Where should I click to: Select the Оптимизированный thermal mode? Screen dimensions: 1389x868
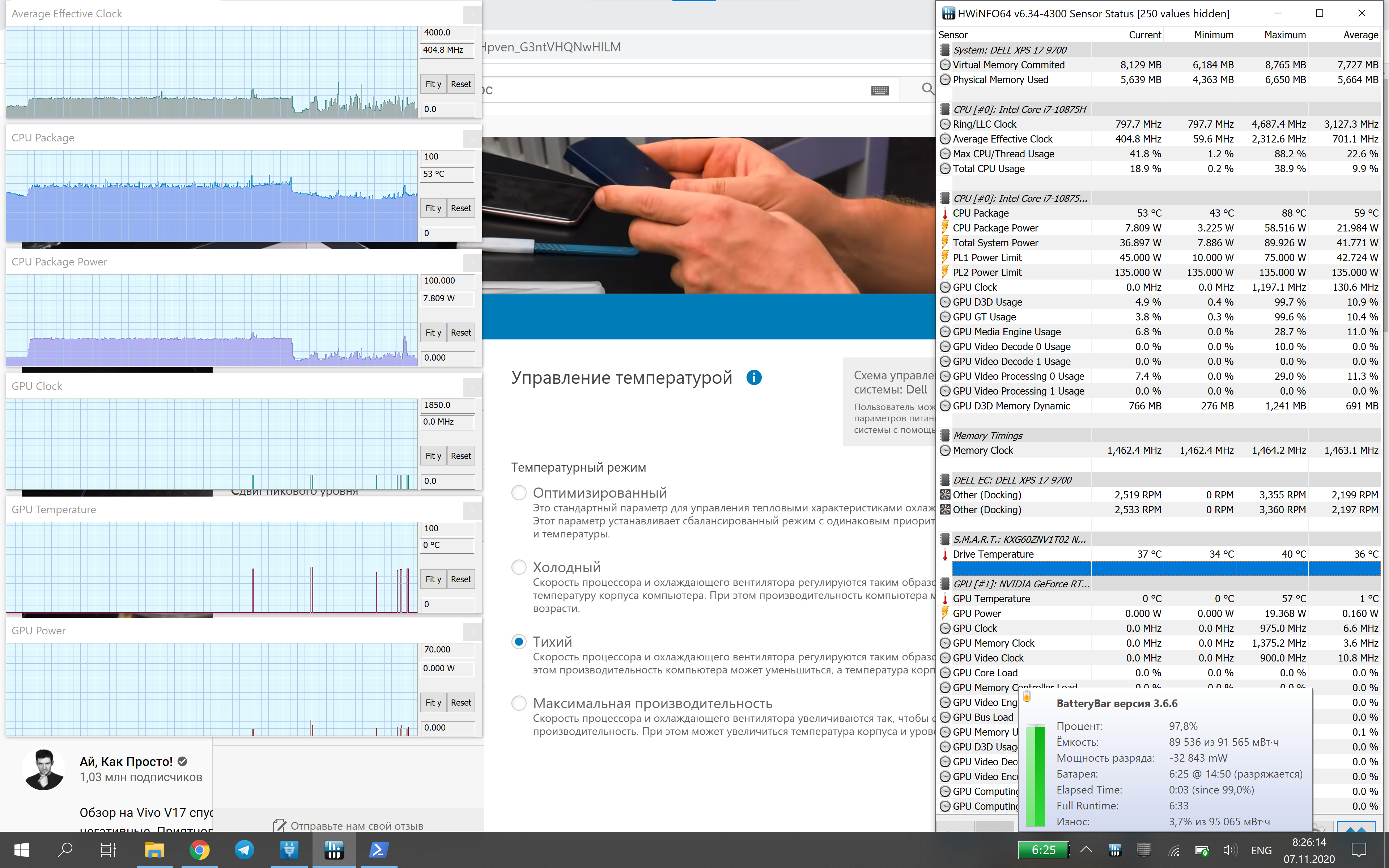coord(519,493)
